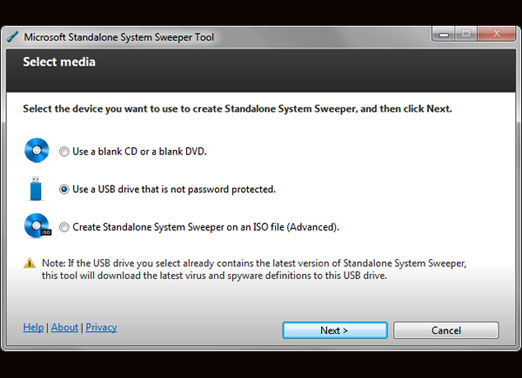Click the "Use a blank CD or a blank DVD" label

tap(140, 152)
